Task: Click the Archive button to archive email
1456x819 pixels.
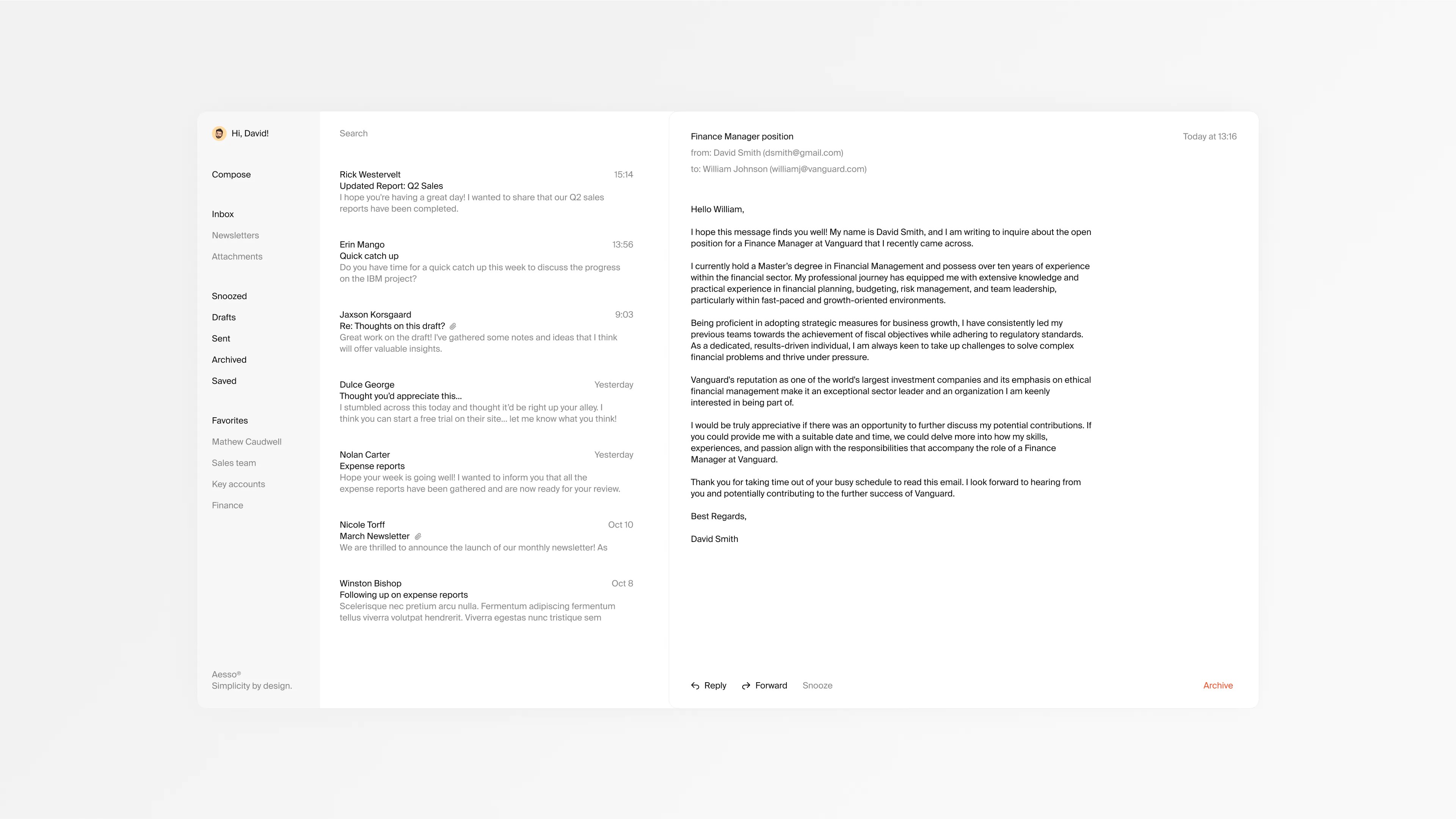Action: pyautogui.click(x=1218, y=685)
